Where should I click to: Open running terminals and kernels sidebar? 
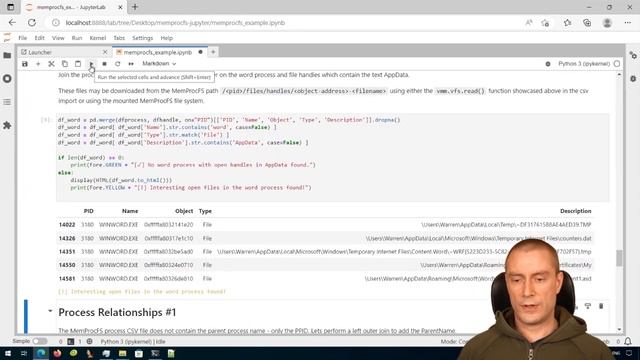(x=7, y=78)
